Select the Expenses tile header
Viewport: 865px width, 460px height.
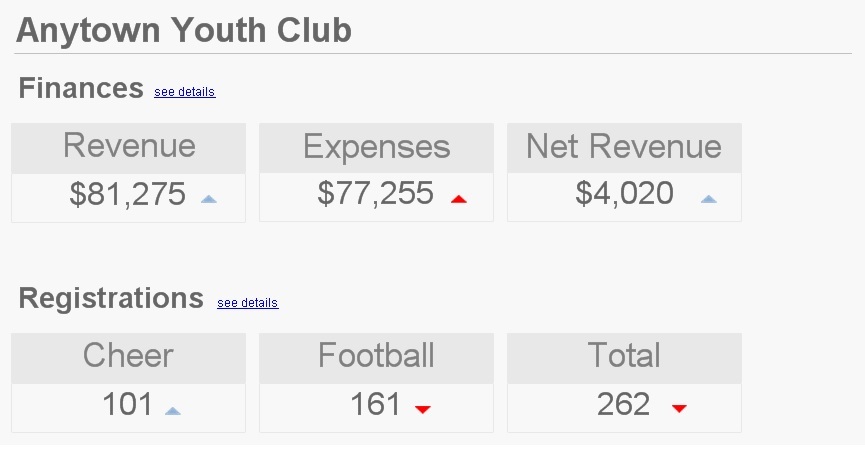(377, 148)
